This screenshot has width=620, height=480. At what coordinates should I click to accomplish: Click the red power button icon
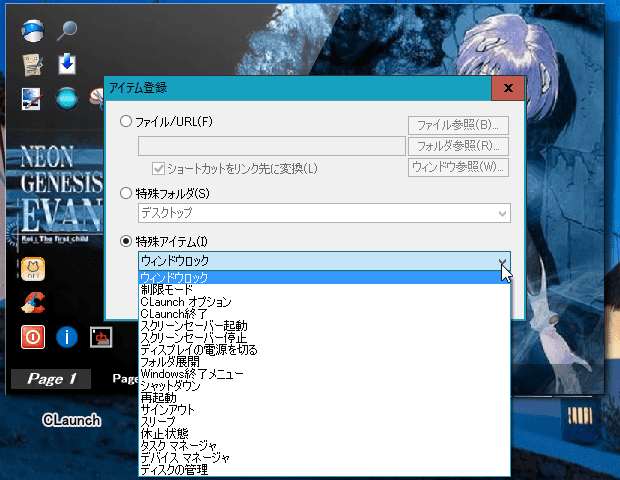33,337
